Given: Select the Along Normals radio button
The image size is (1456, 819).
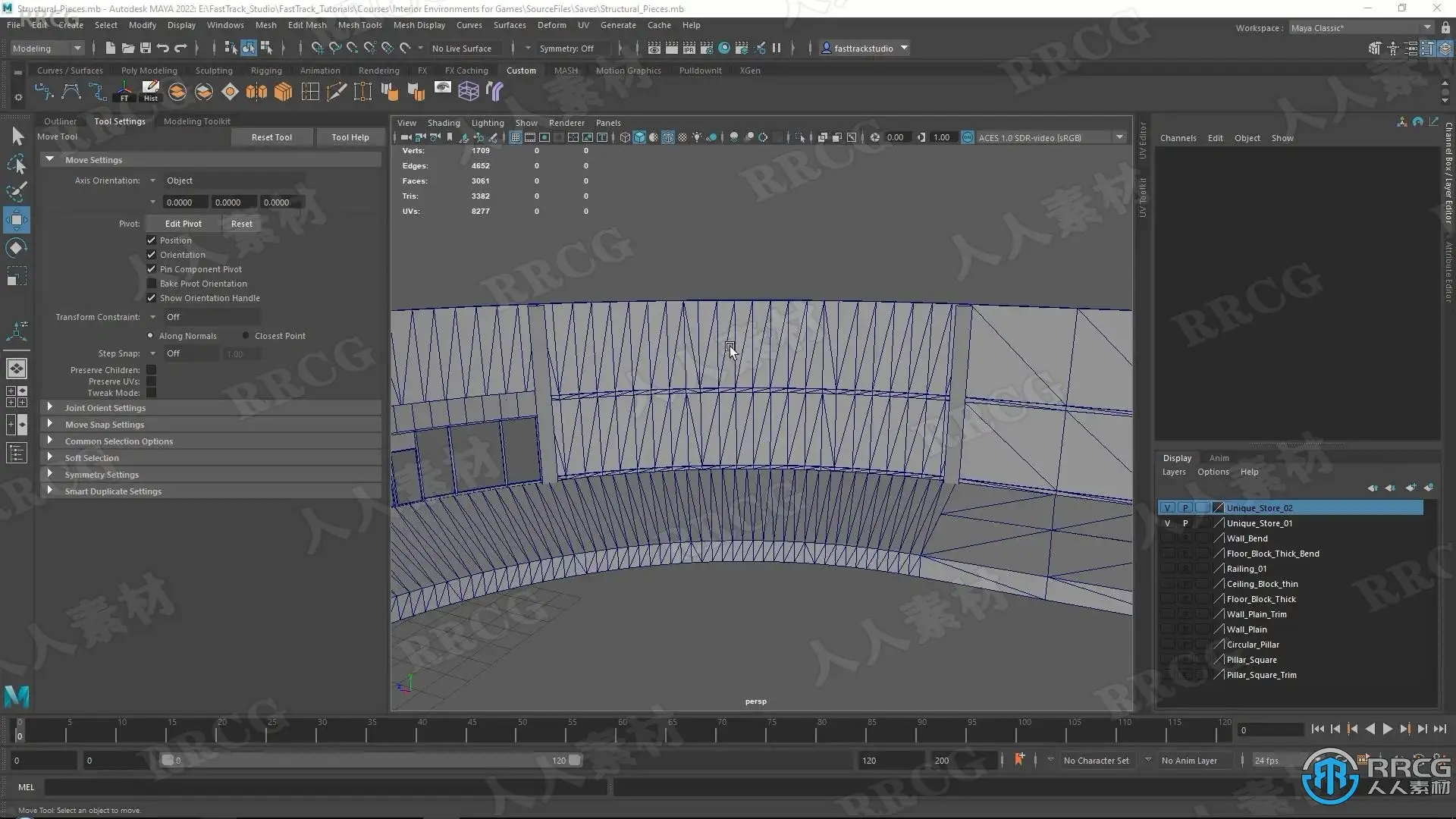Looking at the screenshot, I should point(150,335).
